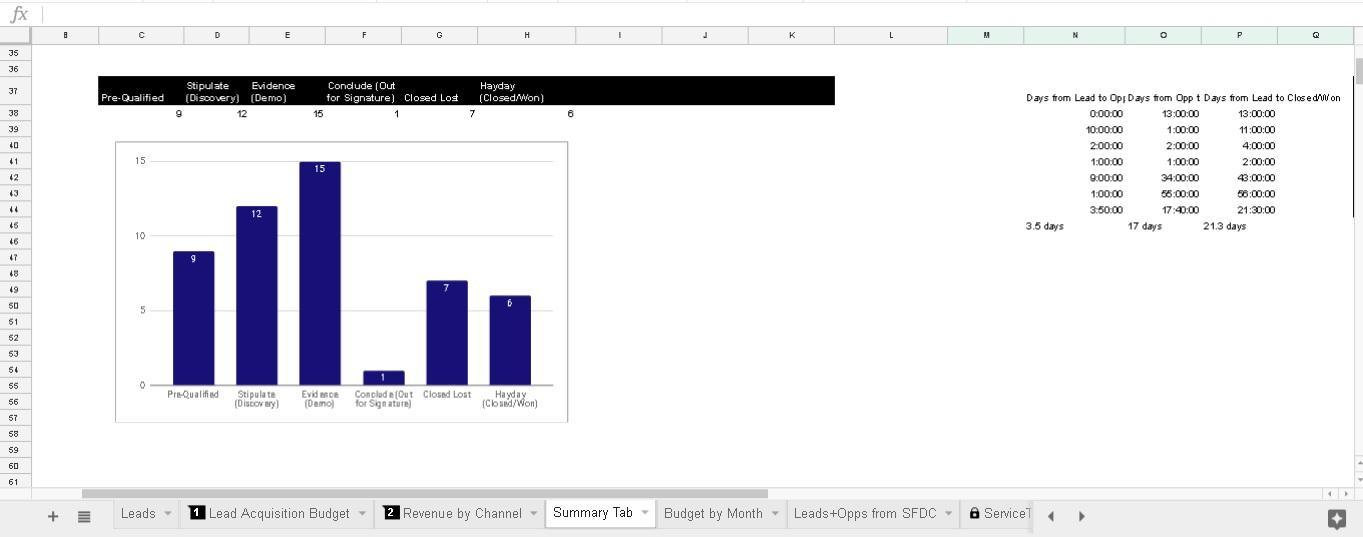Viewport: 1363px width, 537px height.
Task: Select the 10:00:00 cell
Action: tap(1075, 130)
